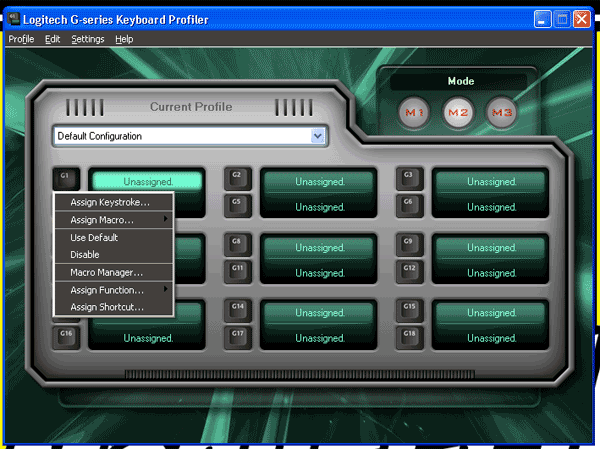Select the G6 key button
This screenshot has height=449, width=600.
(409, 206)
